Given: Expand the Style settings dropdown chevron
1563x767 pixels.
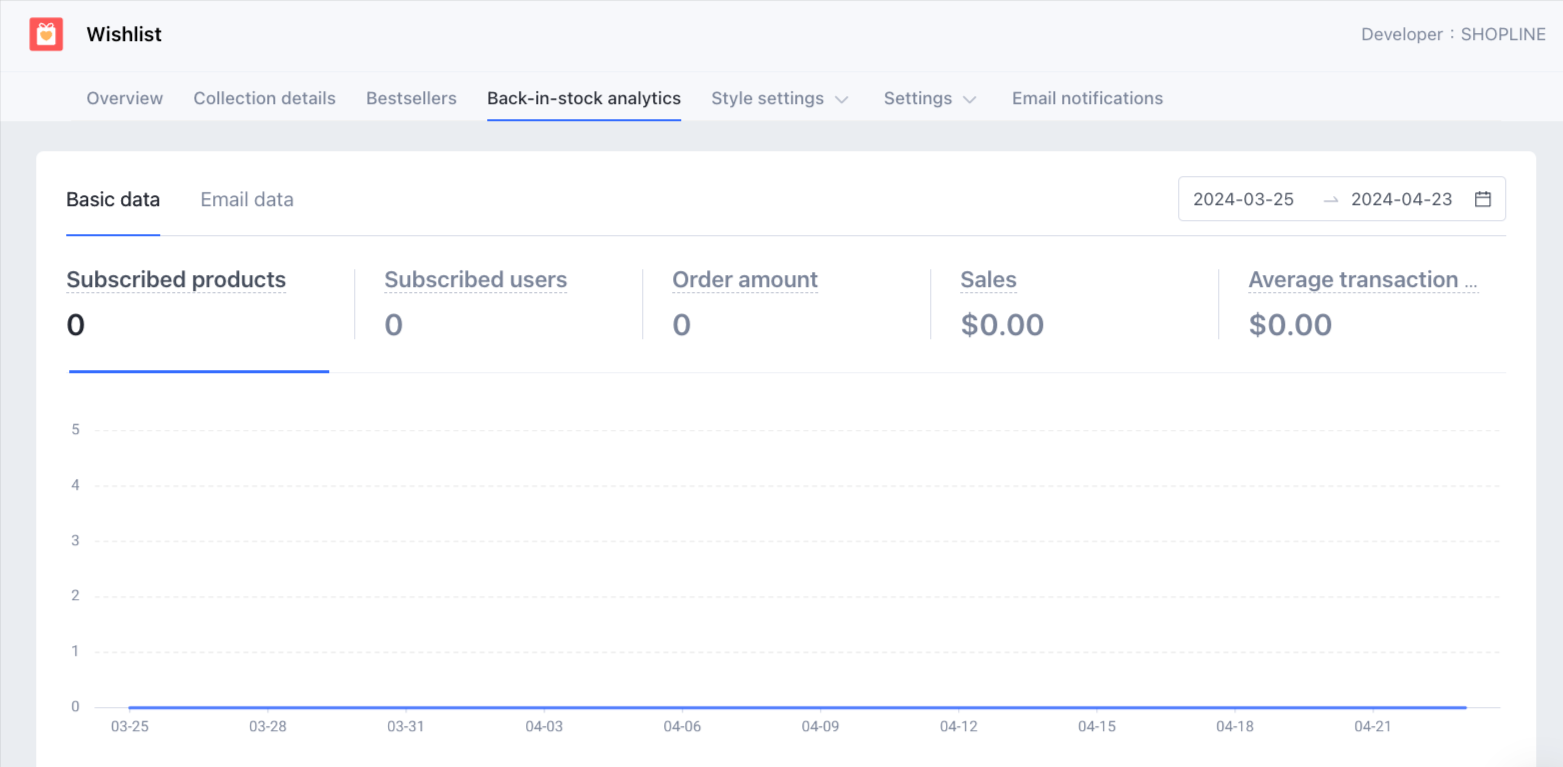Looking at the screenshot, I should point(842,99).
